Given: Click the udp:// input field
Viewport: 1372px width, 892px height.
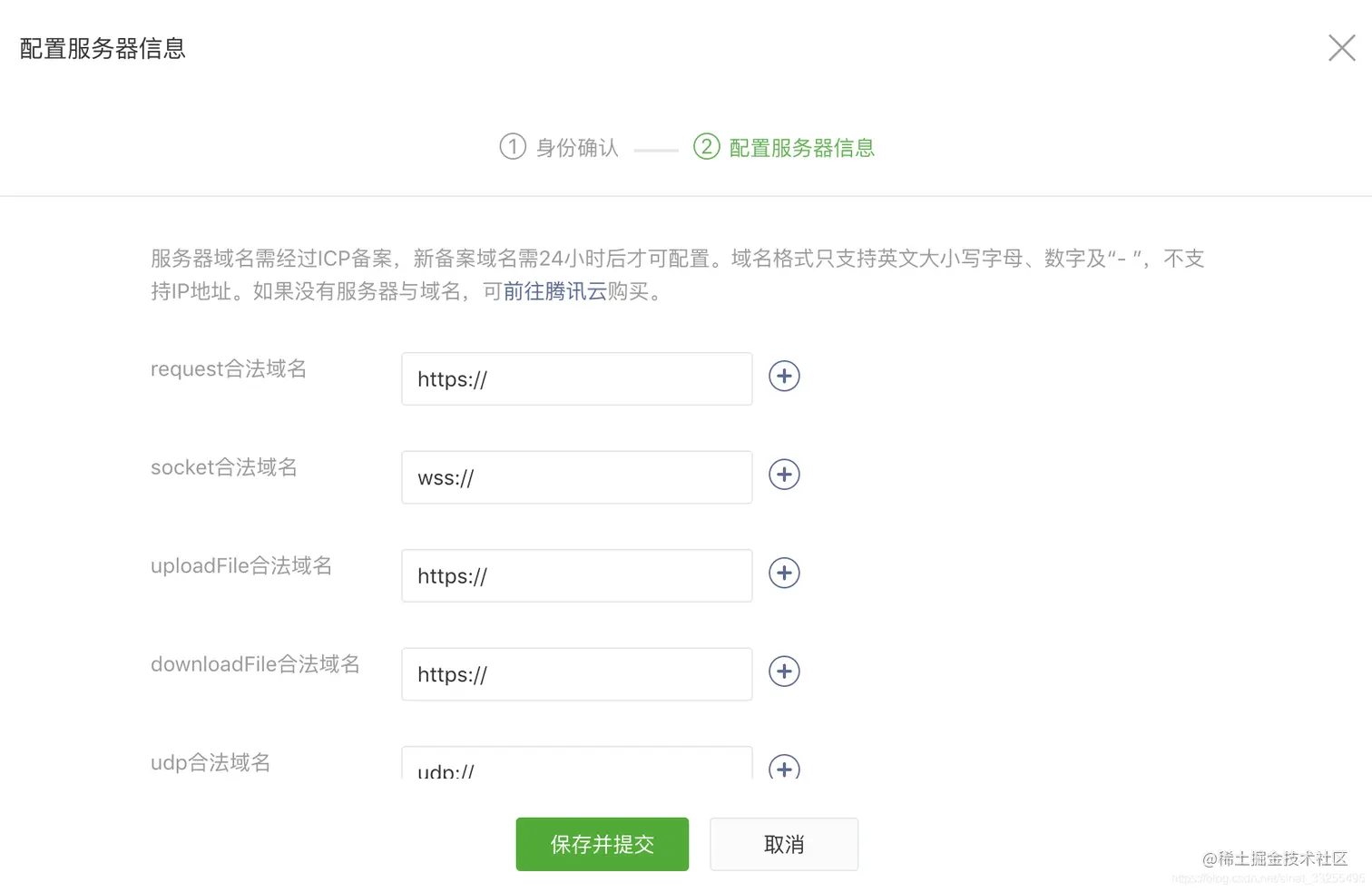Looking at the screenshot, I should (576, 765).
